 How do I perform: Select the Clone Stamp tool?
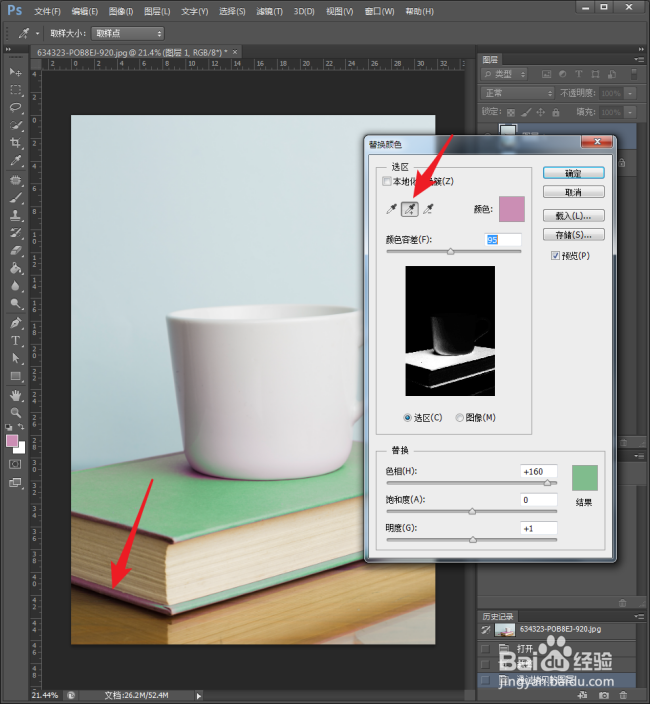coord(16,216)
